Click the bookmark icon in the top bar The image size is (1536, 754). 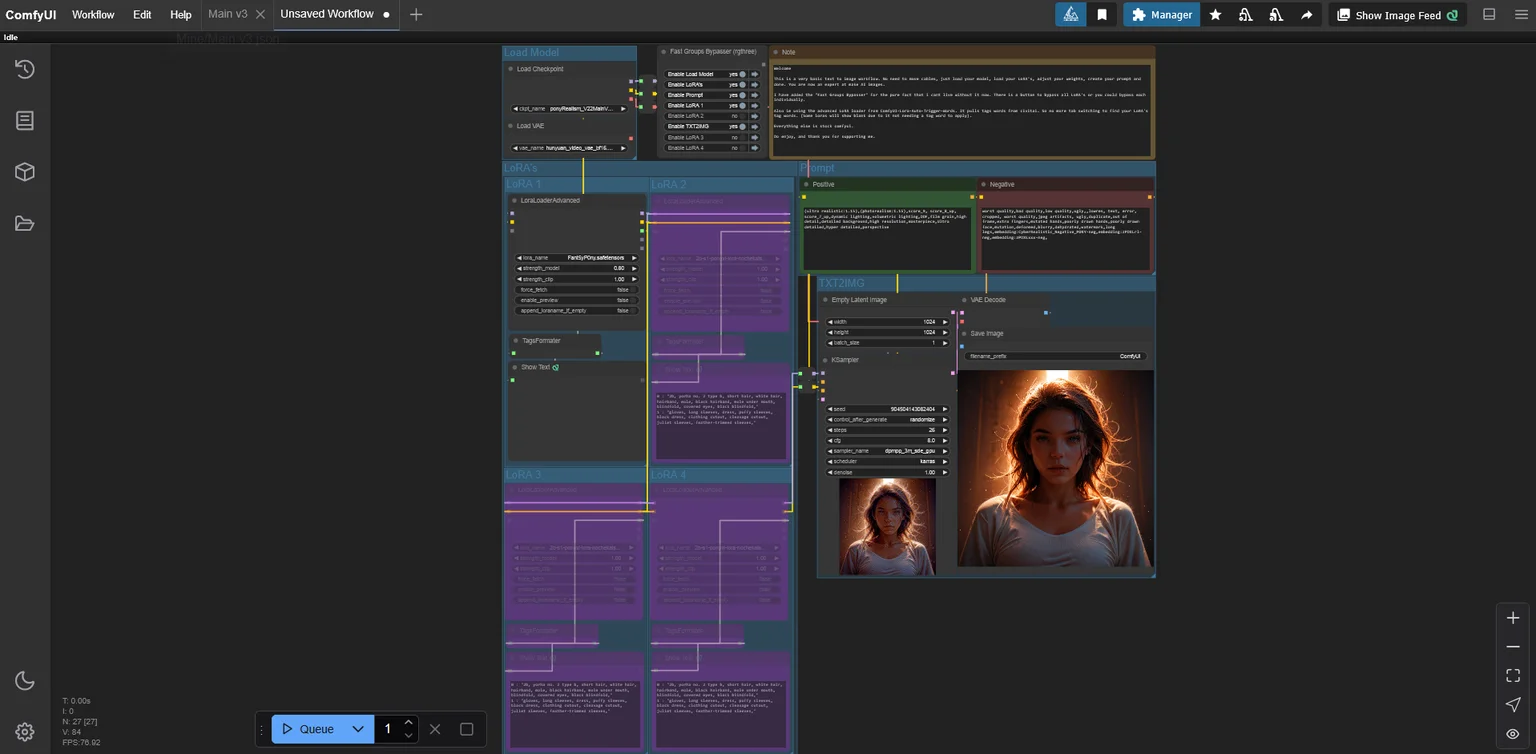pos(1101,15)
